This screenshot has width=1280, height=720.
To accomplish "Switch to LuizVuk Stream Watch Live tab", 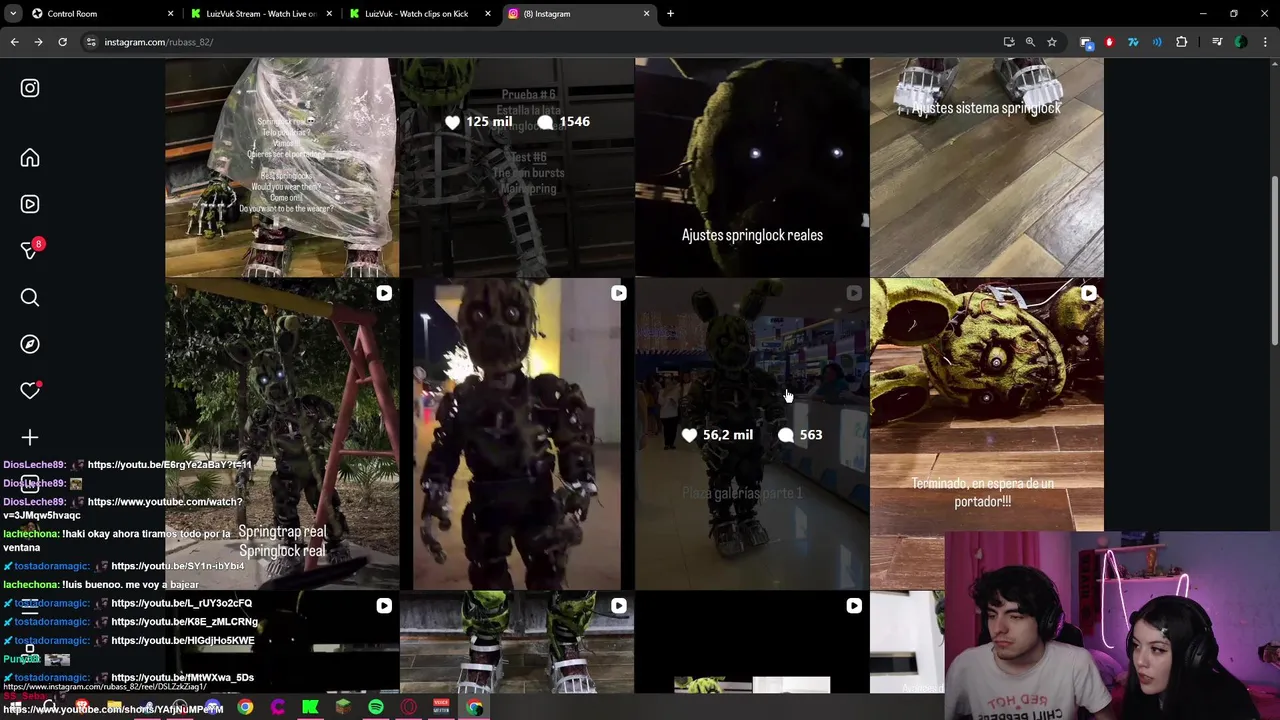I will (261, 14).
